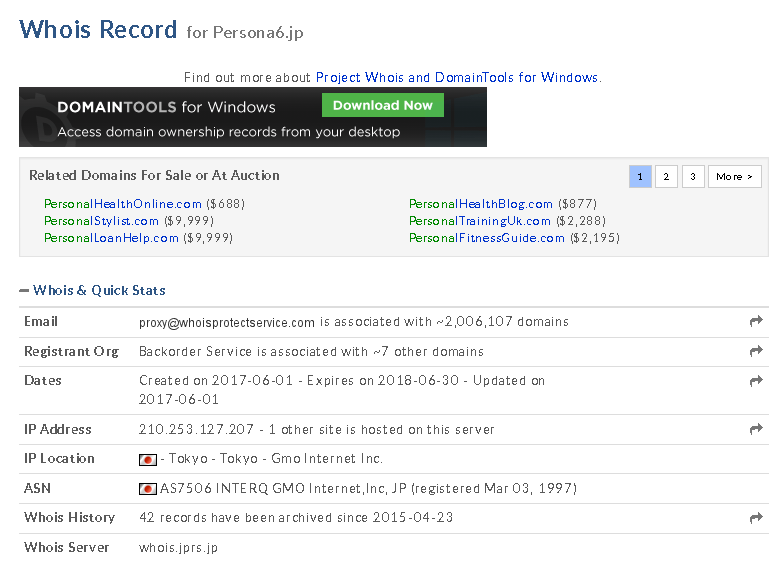Image resolution: width=781 pixels, height=574 pixels.
Task: Click the Download Now button
Action: click(383, 105)
